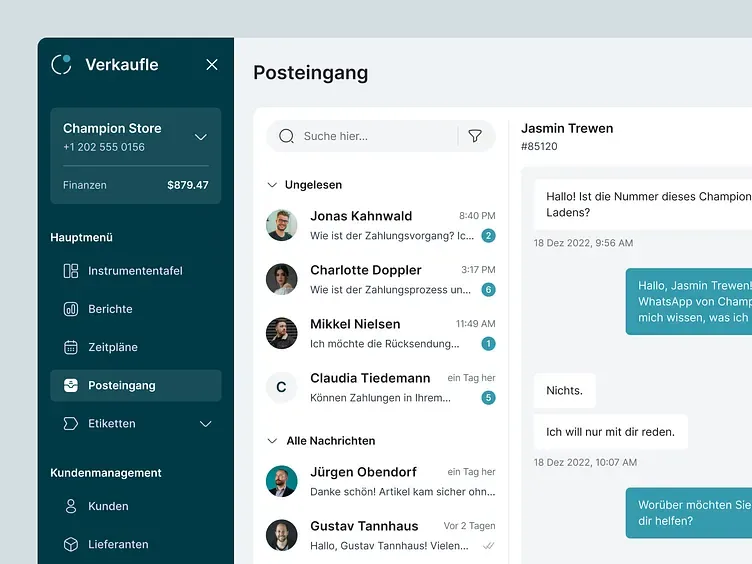Click Claudia Tiedemann's letter C avatar
The width and height of the screenshot is (752, 564).
[x=282, y=388]
